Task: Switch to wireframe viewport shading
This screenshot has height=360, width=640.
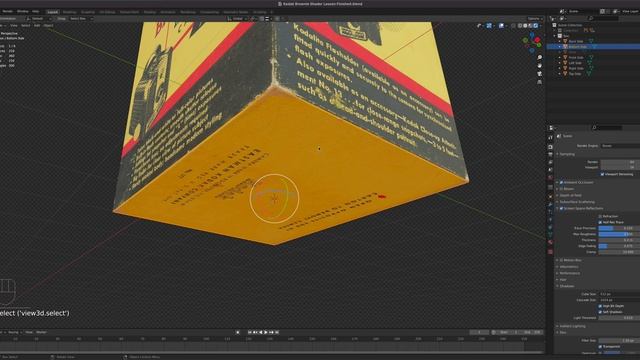Action: coord(520,26)
